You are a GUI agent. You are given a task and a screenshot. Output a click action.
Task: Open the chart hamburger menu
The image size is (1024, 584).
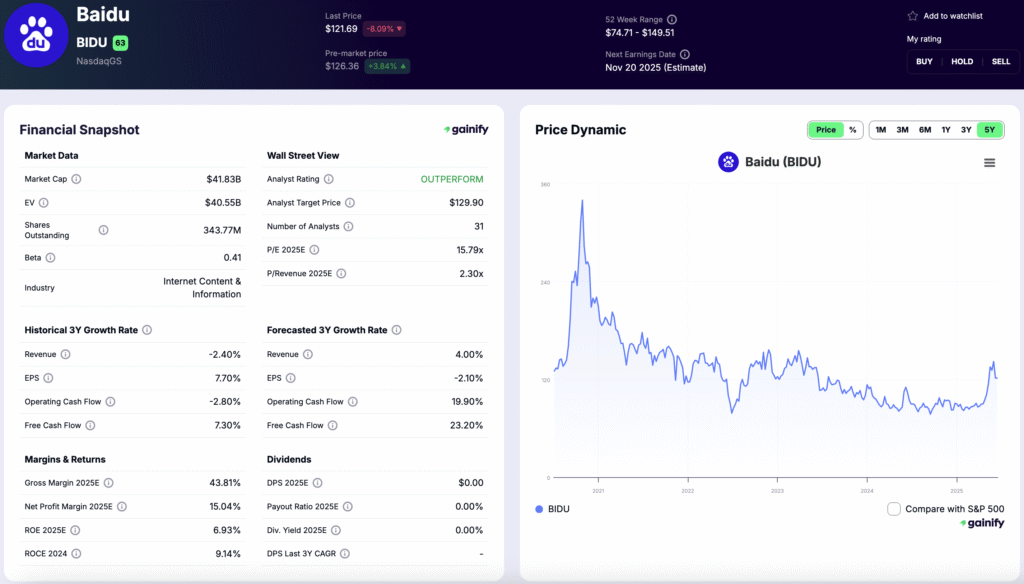989,162
